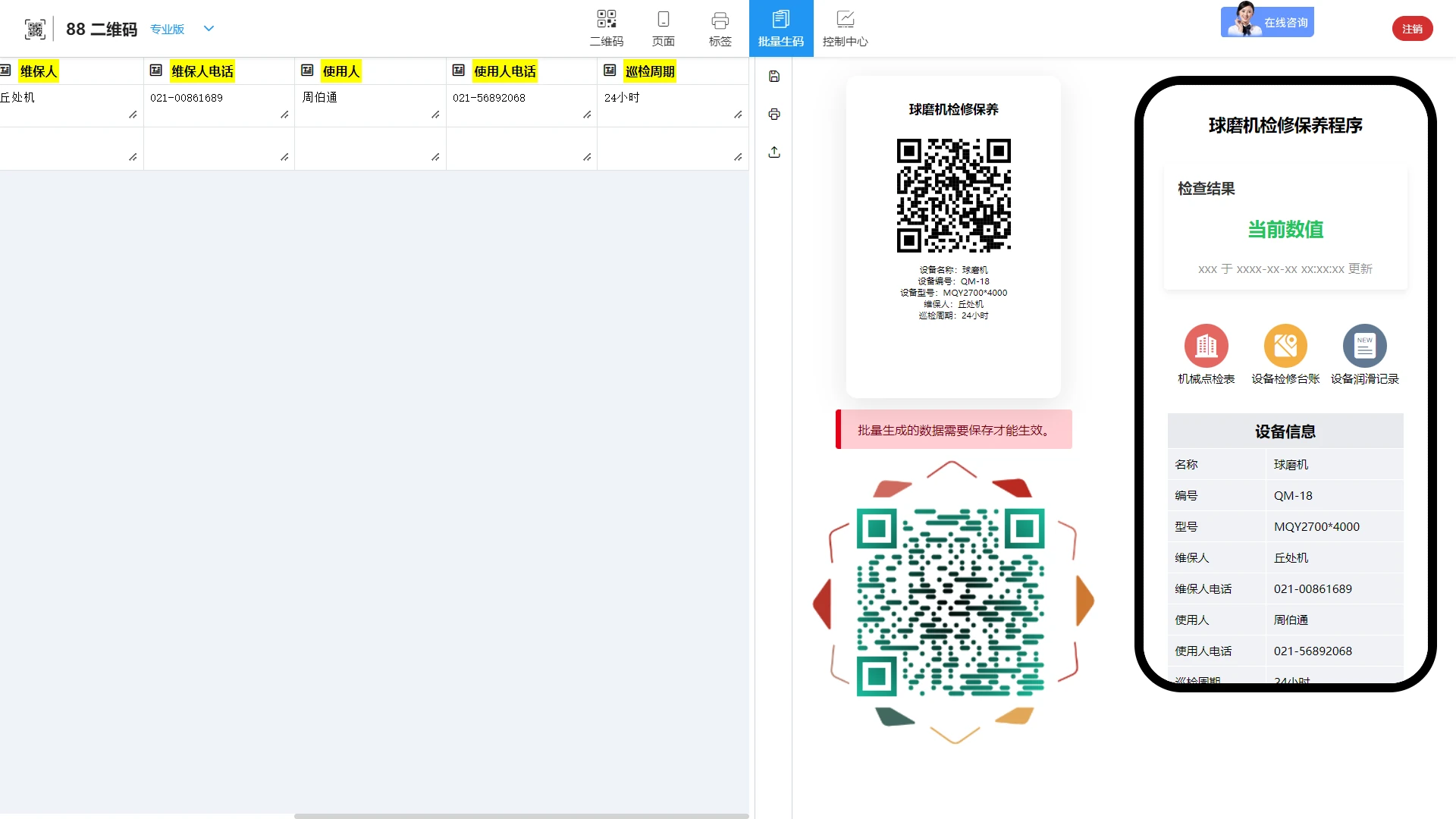Click the horizontal scrollbar at table bottom

(522, 816)
